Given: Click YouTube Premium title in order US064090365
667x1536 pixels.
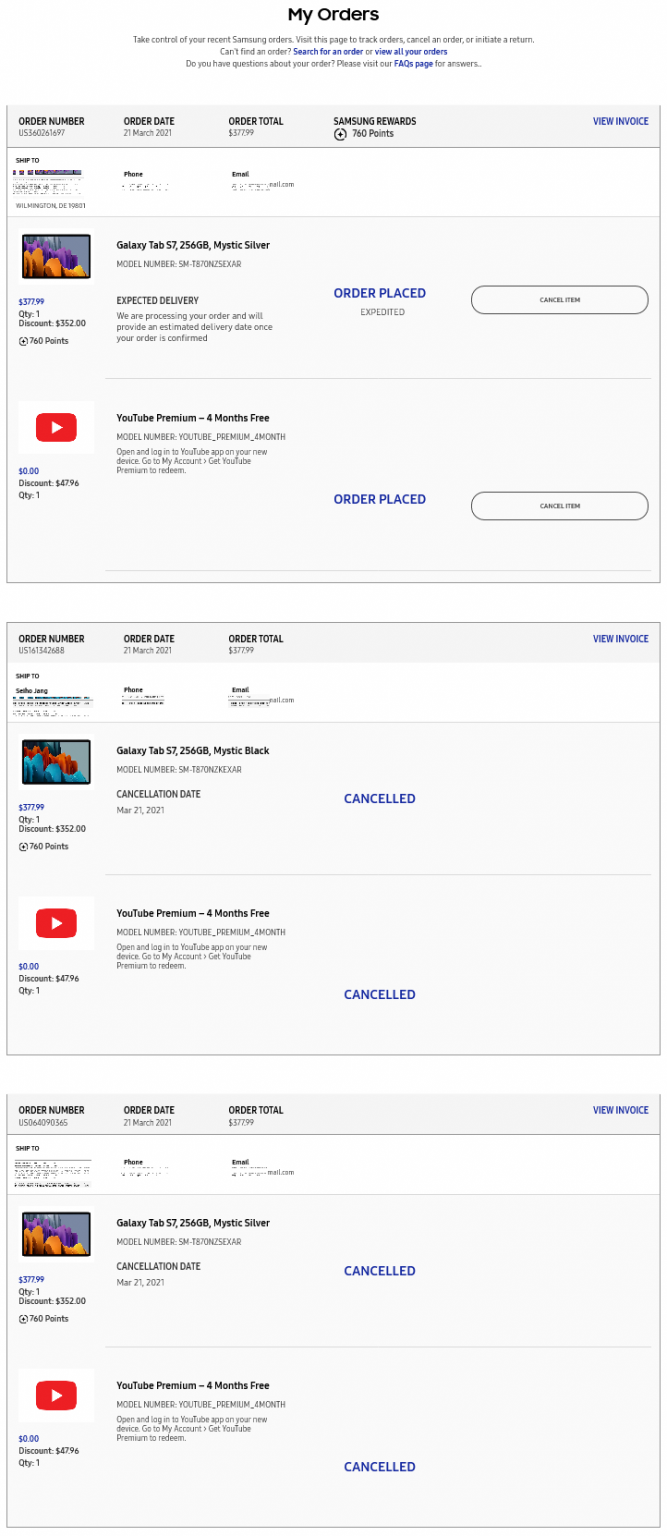Looking at the screenshot, I should [x=193, y=1385].
